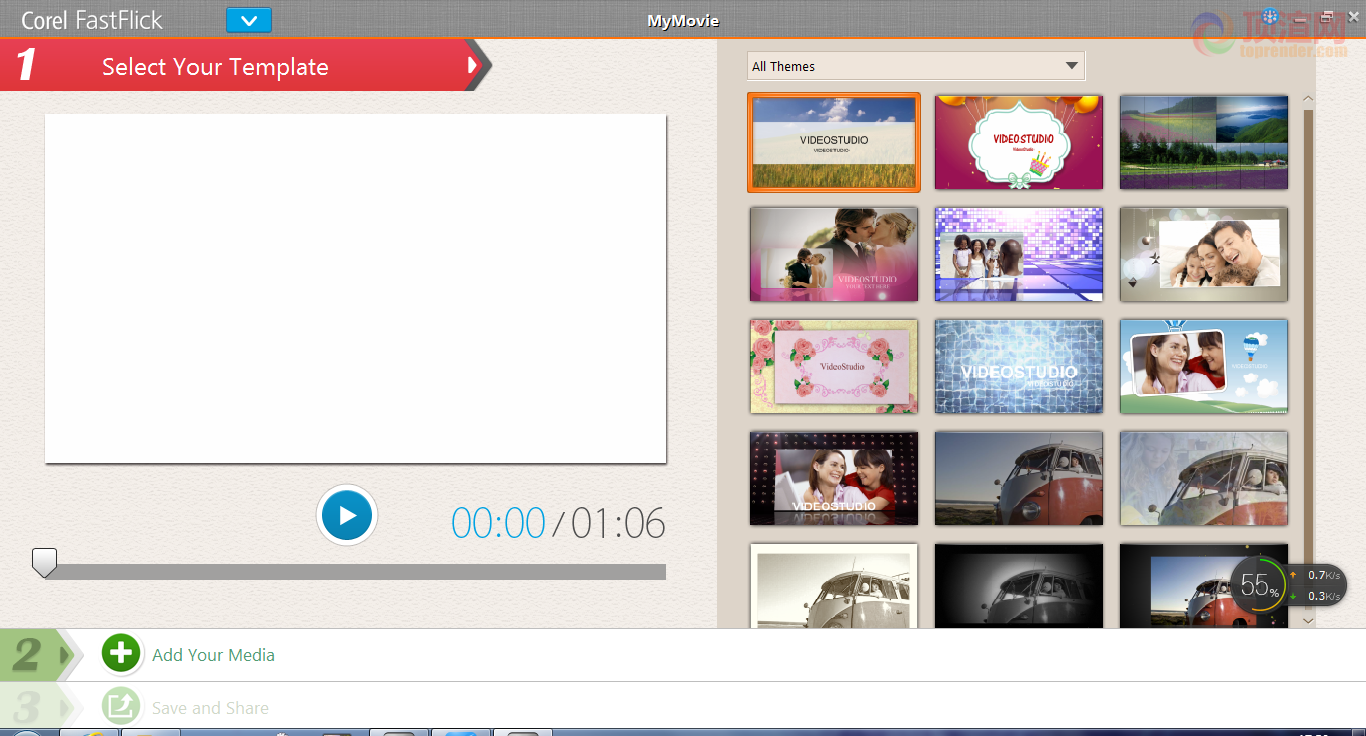Select step 1 numbered tab
The width and height of the screenshot is (1366, 736).
click(27, 66)
